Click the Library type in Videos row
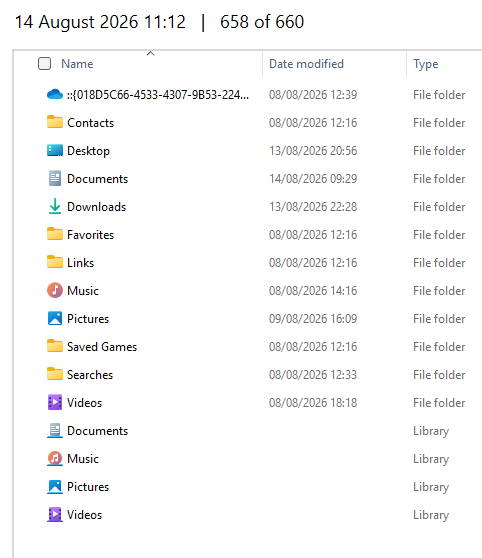482x558 pixels. pyautogui.click(x=431, y=515)
